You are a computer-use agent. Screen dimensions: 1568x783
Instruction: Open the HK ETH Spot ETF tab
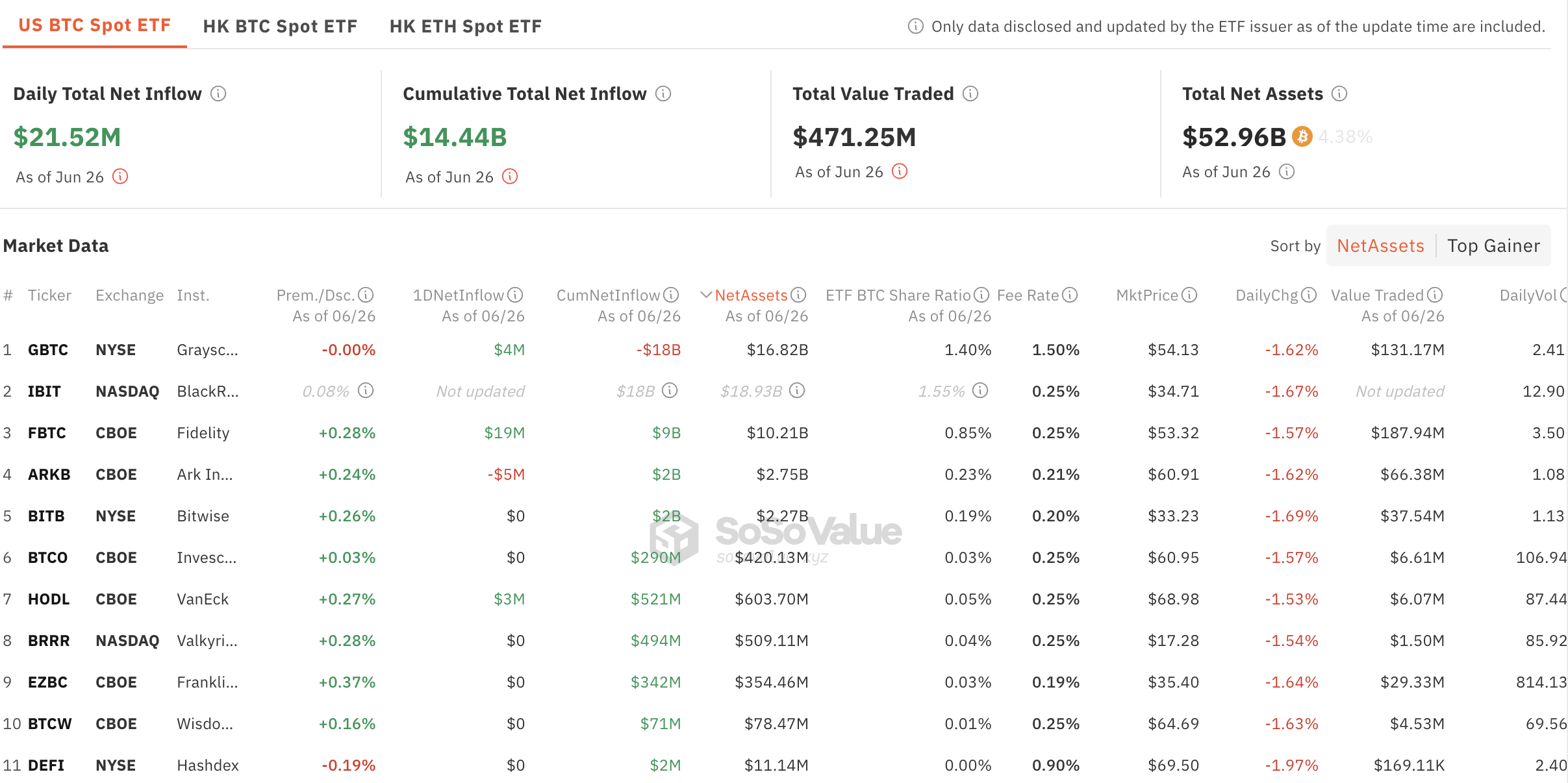coord(466,27)
